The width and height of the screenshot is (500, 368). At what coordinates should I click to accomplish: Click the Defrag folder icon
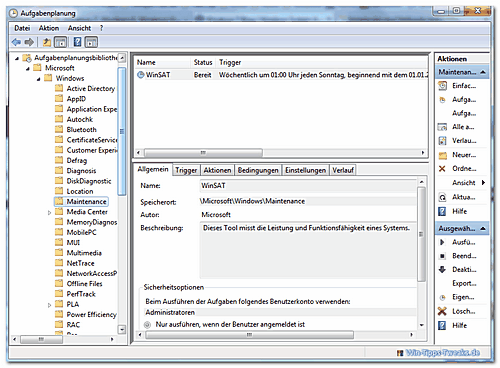(x=59, y=160)
